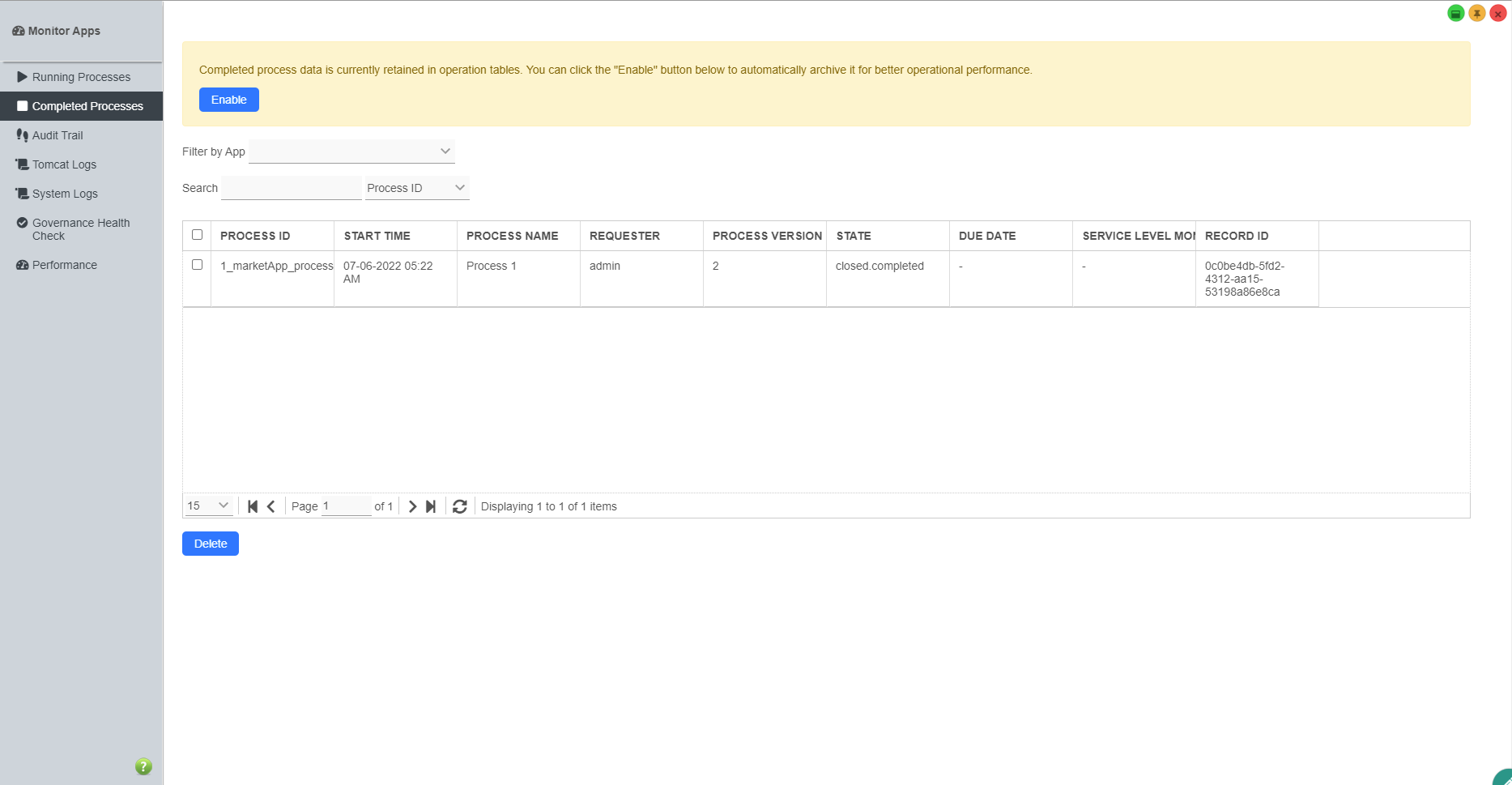The width and height of the screenshot is (1512, 785).
Task: Check the 1_marketApp_process row checkbox
Action: tap(197, 265)
